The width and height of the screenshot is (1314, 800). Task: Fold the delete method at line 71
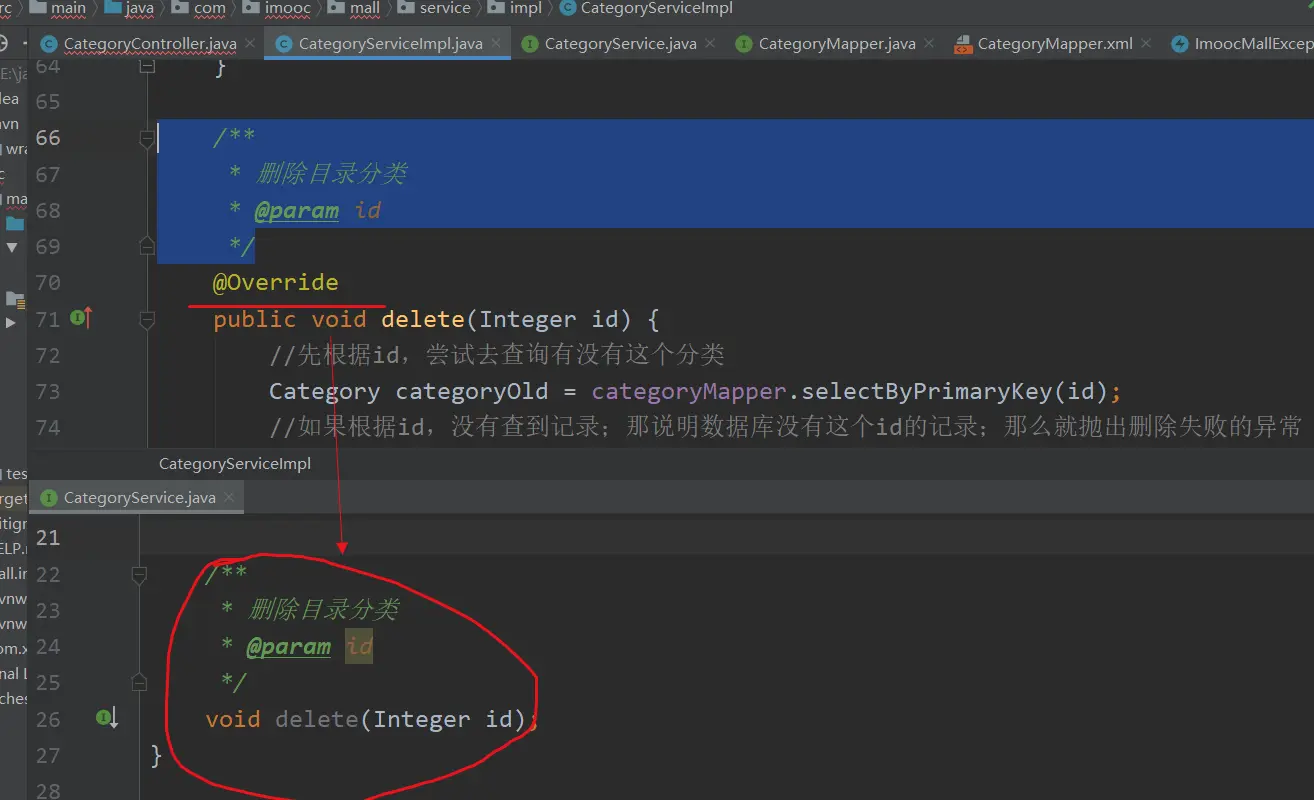pyautogui.click(x=147, y=319)
